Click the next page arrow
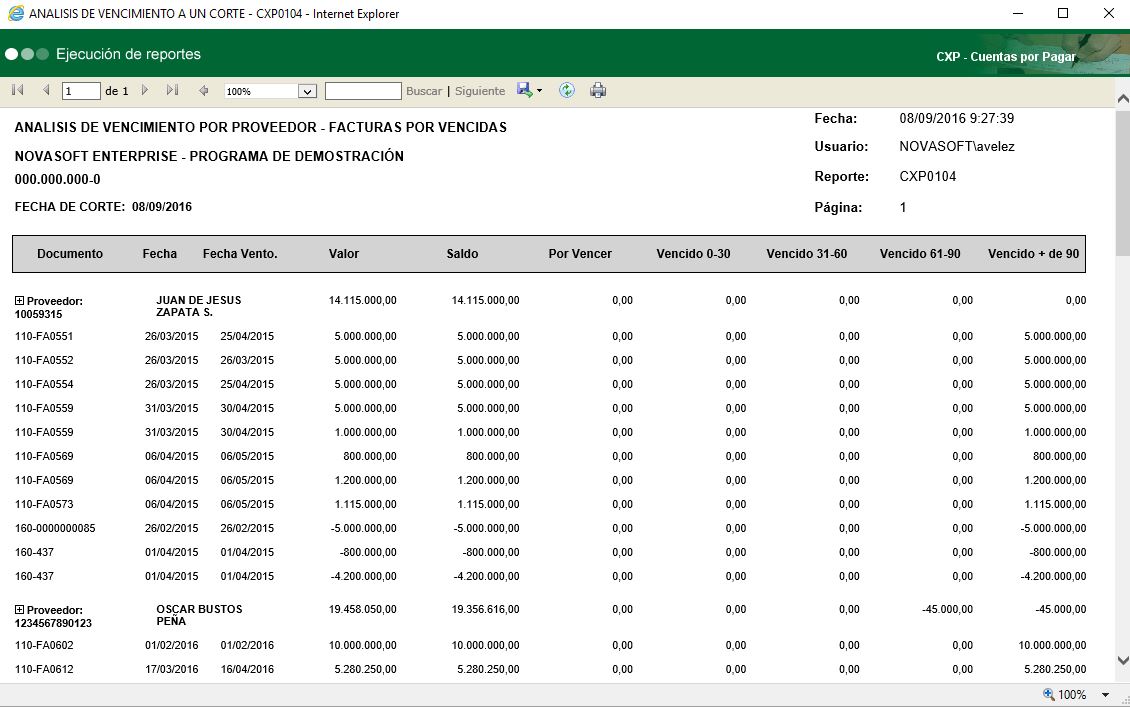 [145, 91]
